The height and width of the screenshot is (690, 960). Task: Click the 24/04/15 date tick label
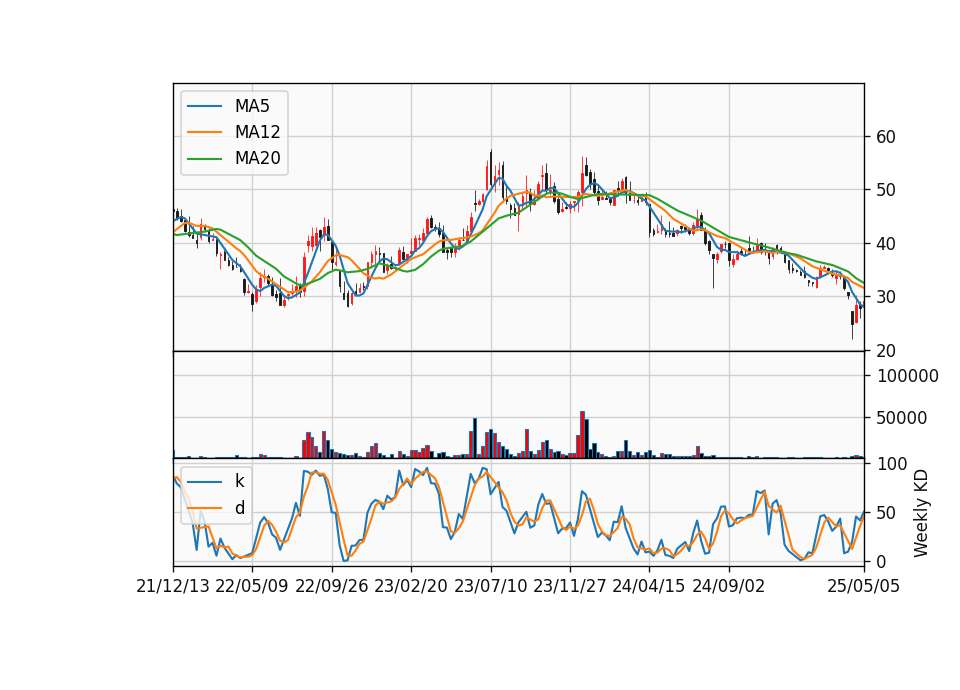649,586
